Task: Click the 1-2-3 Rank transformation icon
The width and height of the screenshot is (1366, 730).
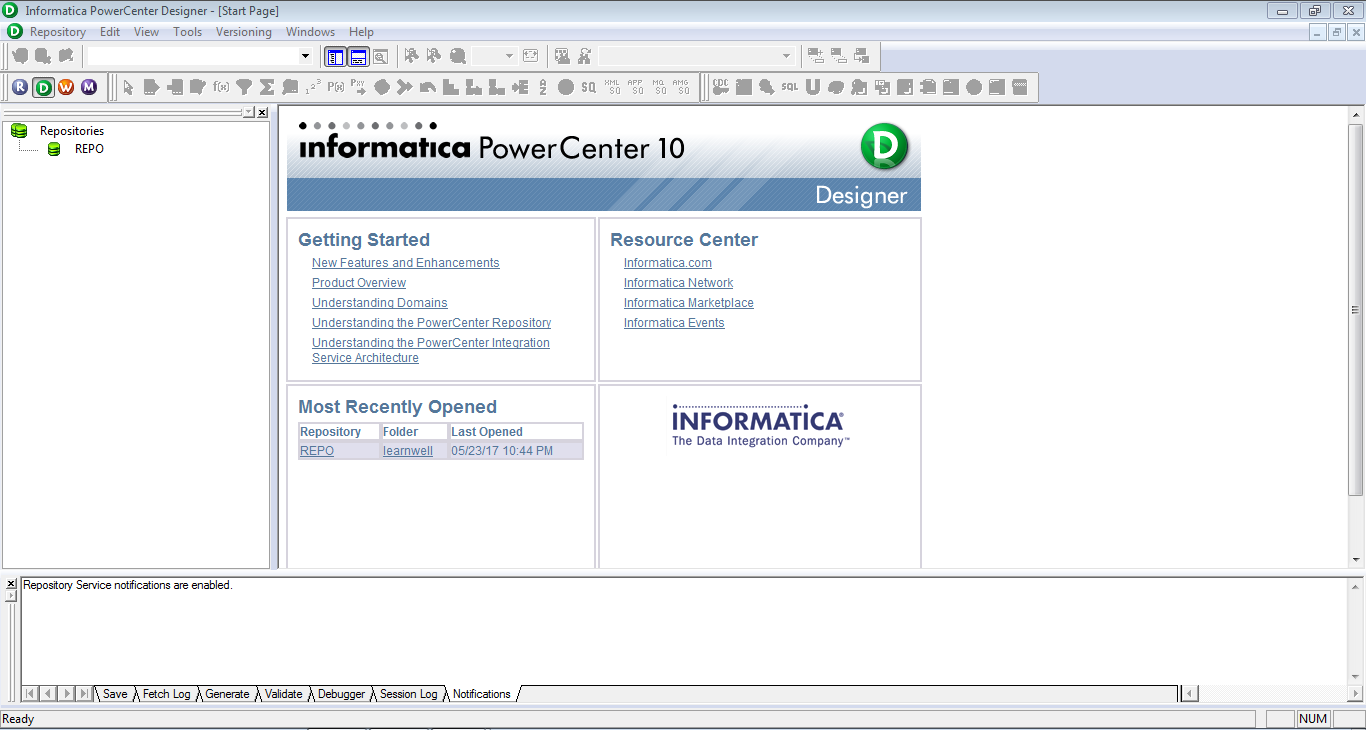Action: coord(313,87)
